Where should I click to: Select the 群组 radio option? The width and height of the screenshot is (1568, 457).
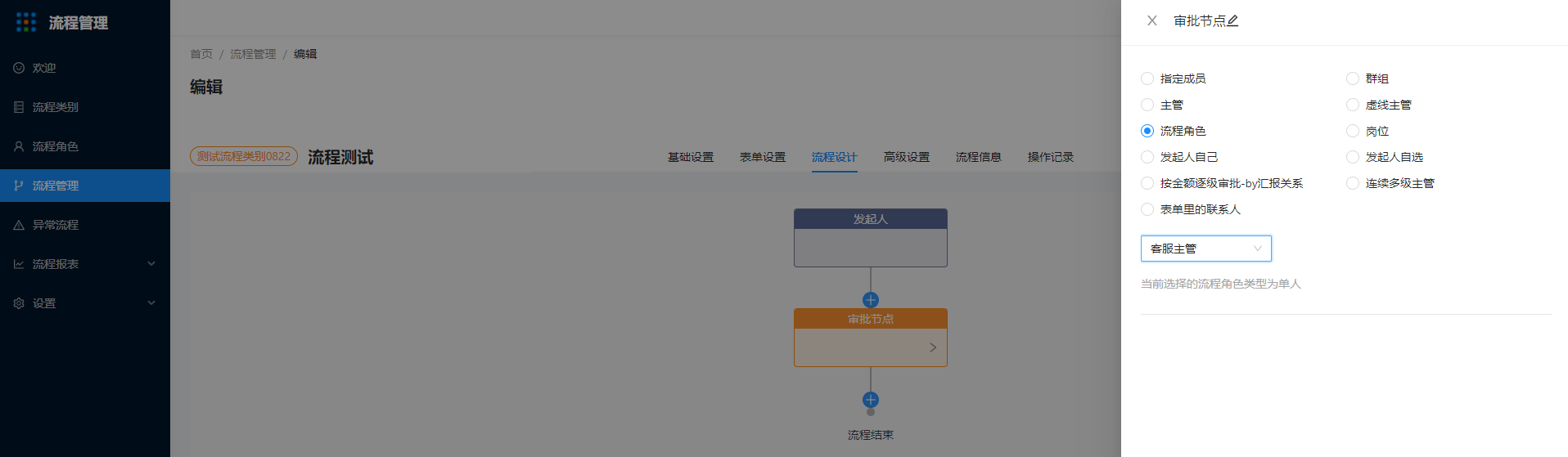point(1353,78)
